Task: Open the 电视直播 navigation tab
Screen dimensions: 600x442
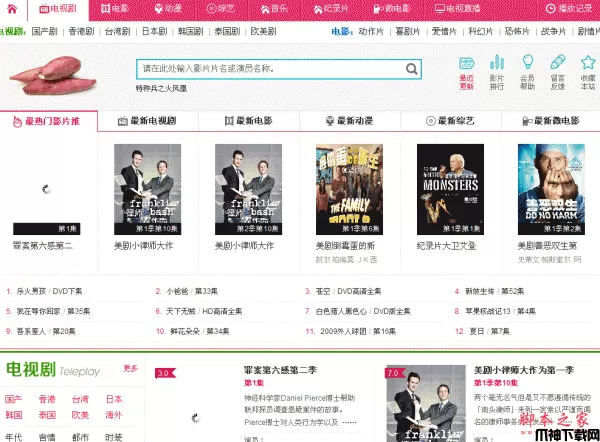Action: click(x=458, y=8)
